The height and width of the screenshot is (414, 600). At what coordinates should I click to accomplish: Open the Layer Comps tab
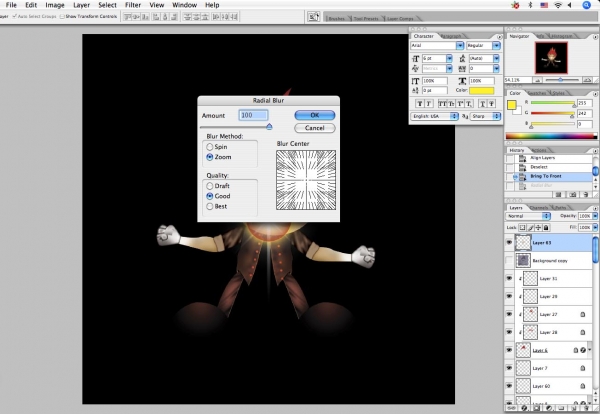[400, 18]
